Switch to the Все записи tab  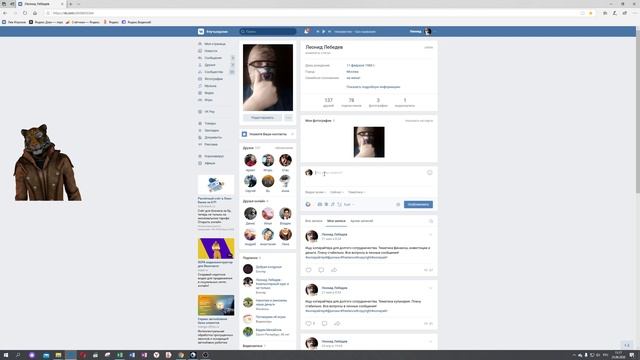(x=314, y=221)
